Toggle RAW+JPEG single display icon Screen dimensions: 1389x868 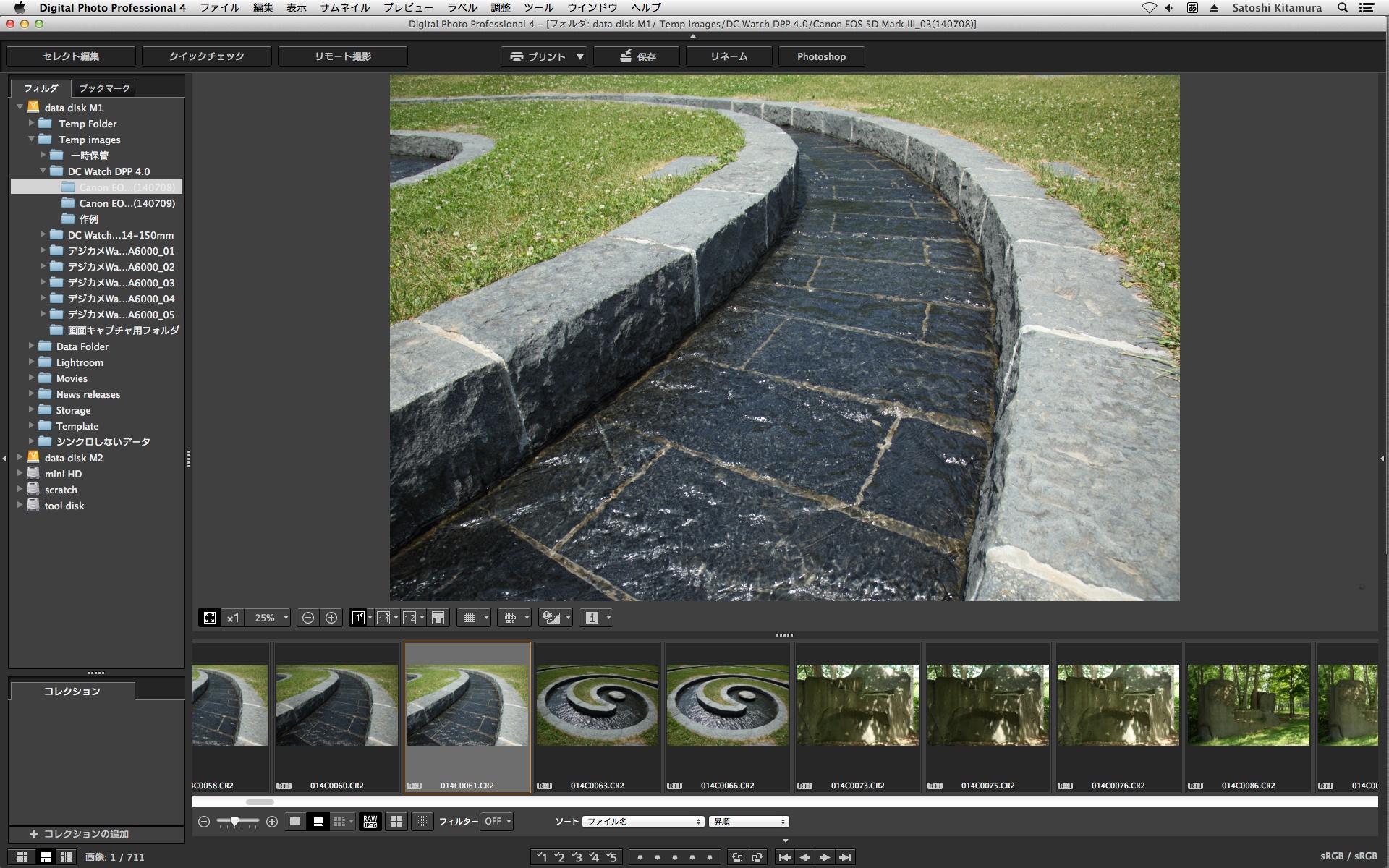coord(370,822)
